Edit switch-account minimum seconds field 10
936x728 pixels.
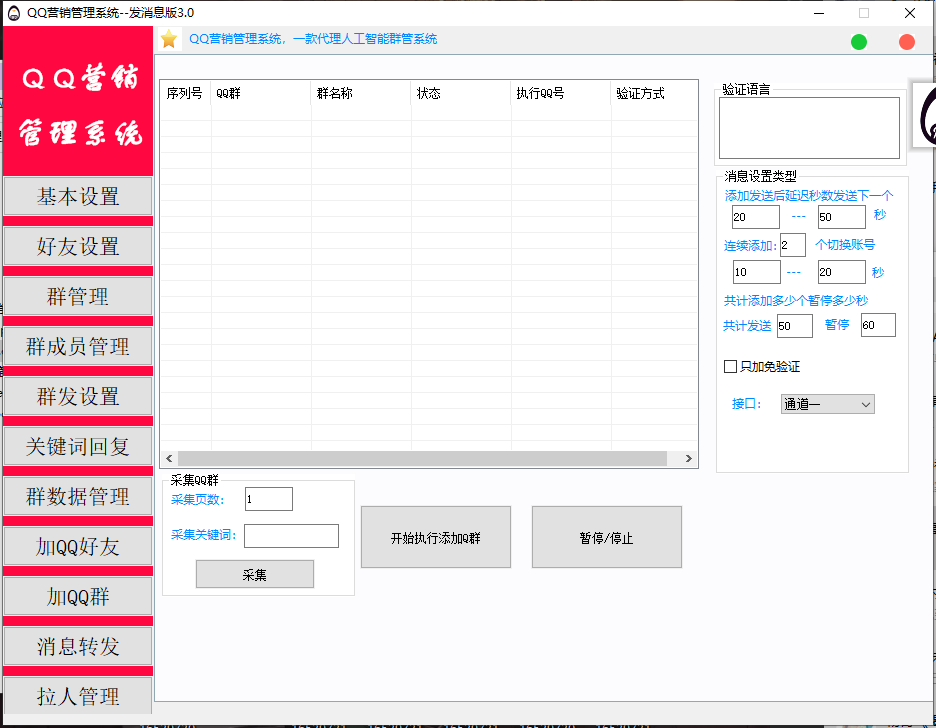pos(756,272)
